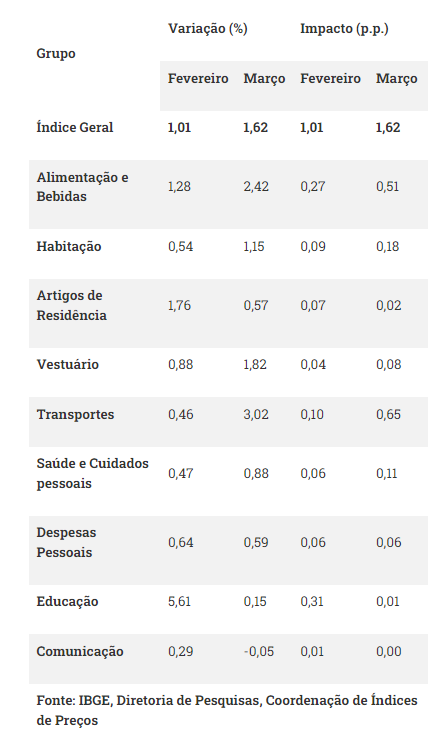Click the Grupo column header

(56, 53)
